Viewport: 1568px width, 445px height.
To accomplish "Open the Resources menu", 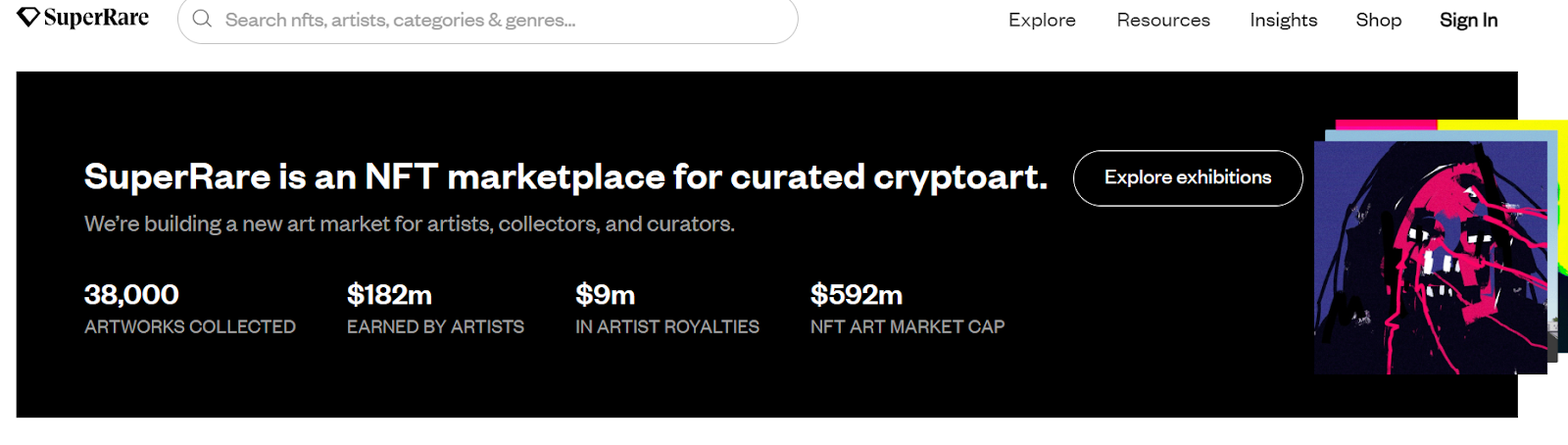I will pos(1163,20).
